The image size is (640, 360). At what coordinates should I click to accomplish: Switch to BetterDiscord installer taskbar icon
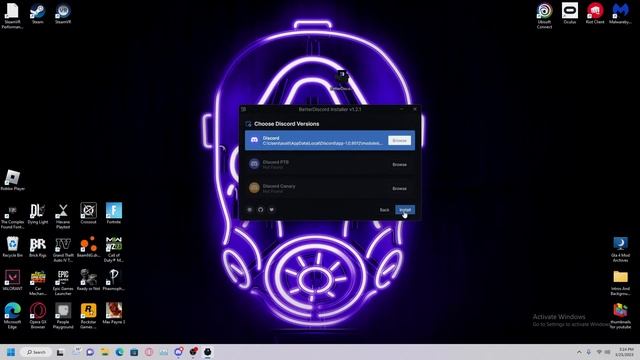(207, 352)
